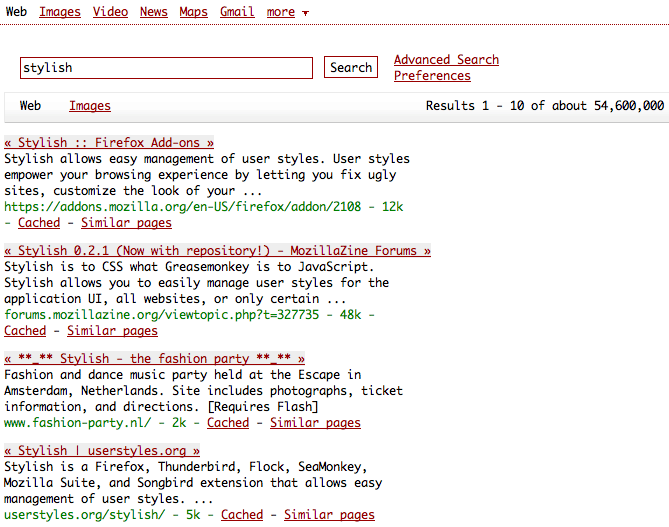Click snippet 'Stylish is to CSS what Greasemonkey'
This screenshot has height=527, width=669.
click(126, 267)
